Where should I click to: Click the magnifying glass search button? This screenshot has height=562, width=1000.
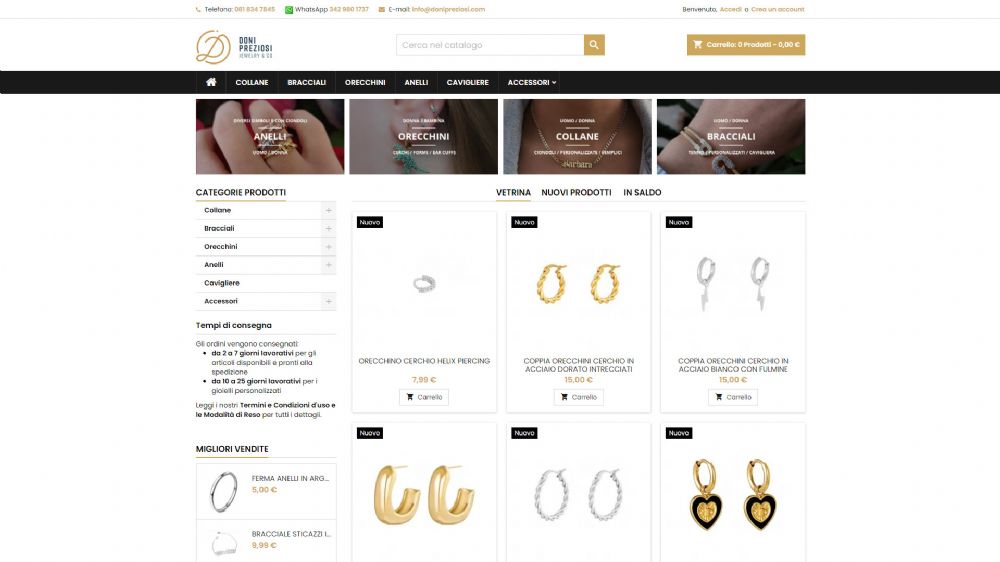click(x=594, y=45)
